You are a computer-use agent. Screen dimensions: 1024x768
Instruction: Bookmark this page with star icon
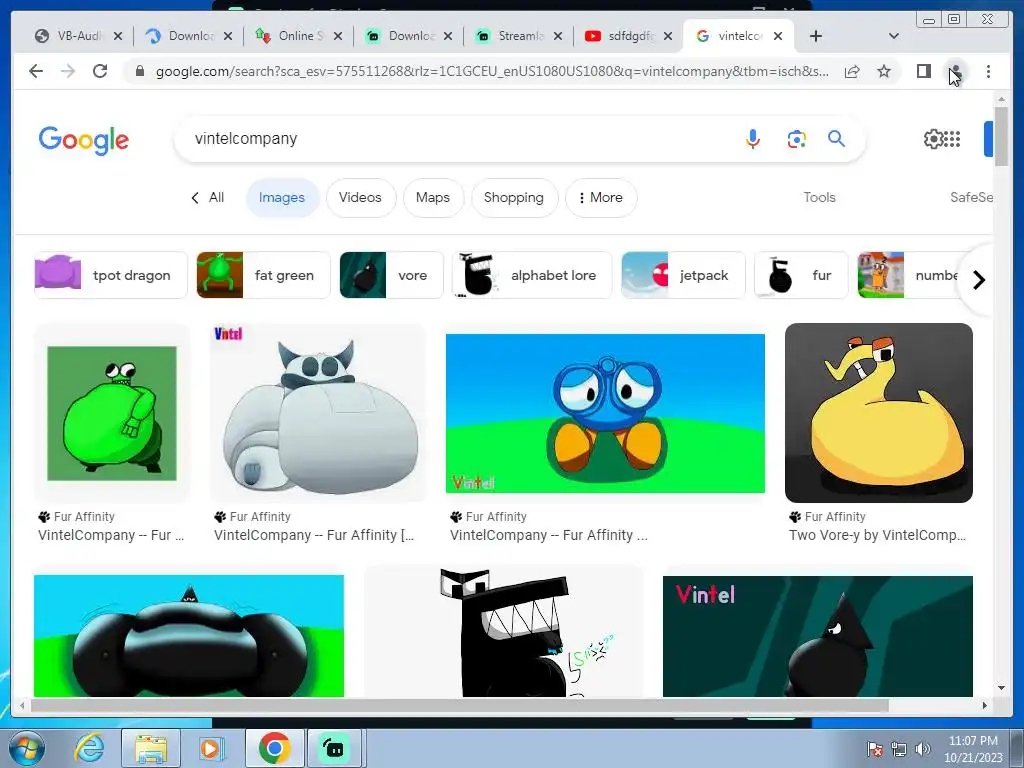pyautogui.click(x=884, y=71)
